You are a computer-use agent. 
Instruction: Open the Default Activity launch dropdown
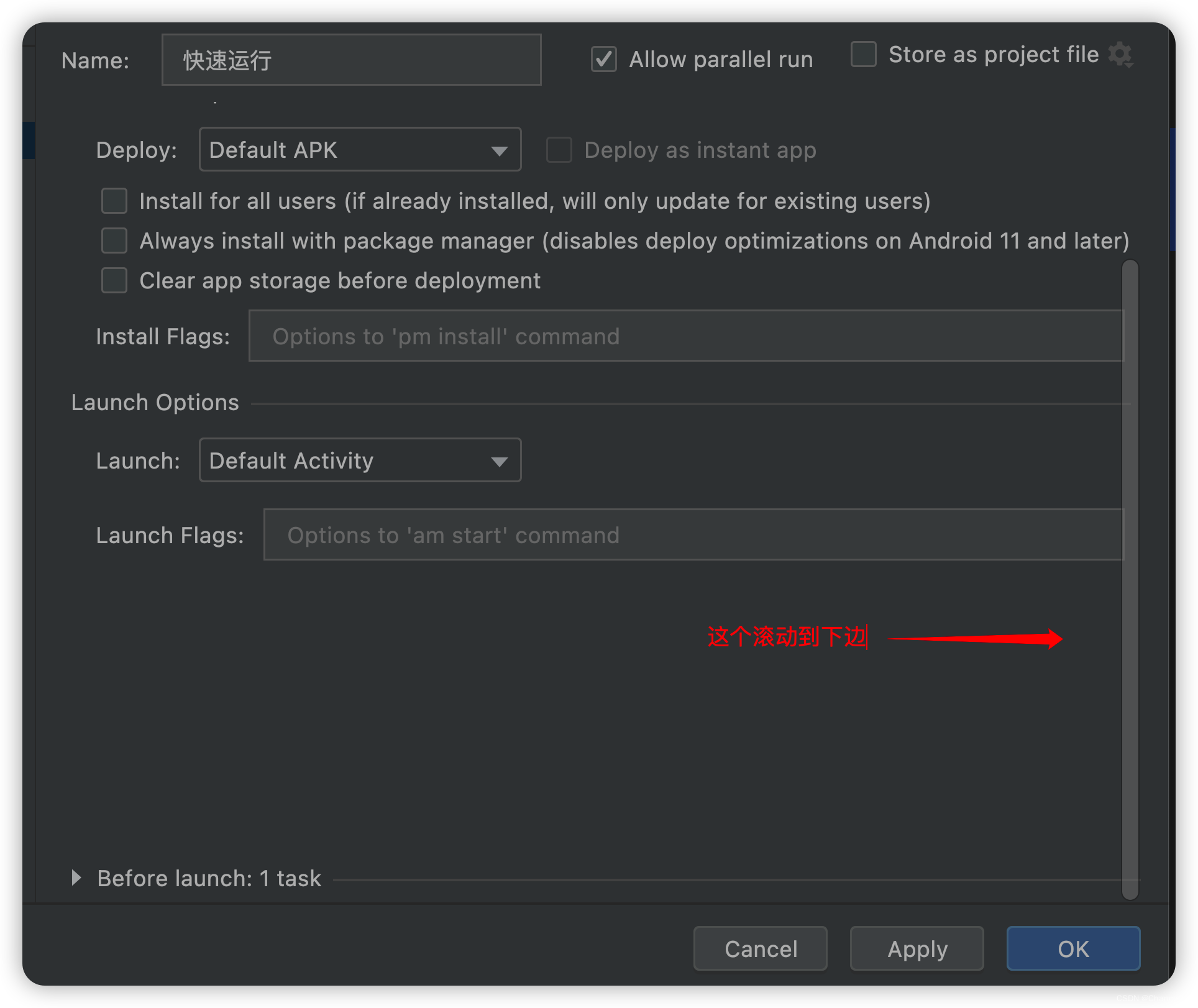click(348, 460)
